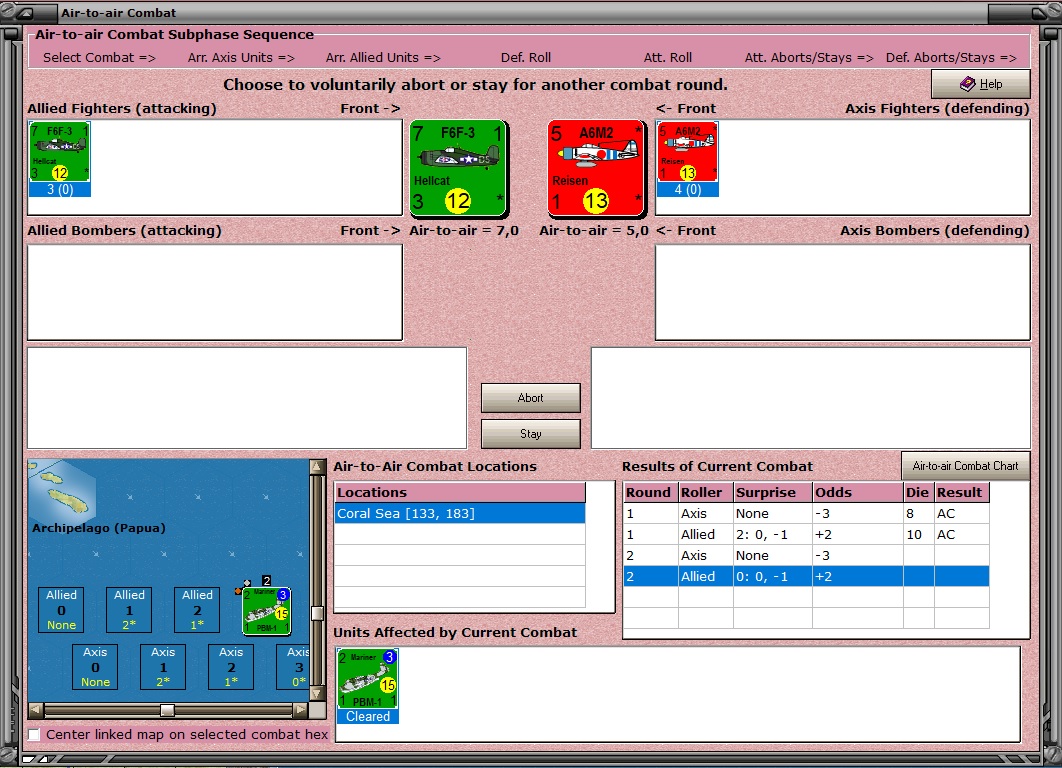
Task: Click the map horizontal scrollbar left arrow
Action: 36,710
